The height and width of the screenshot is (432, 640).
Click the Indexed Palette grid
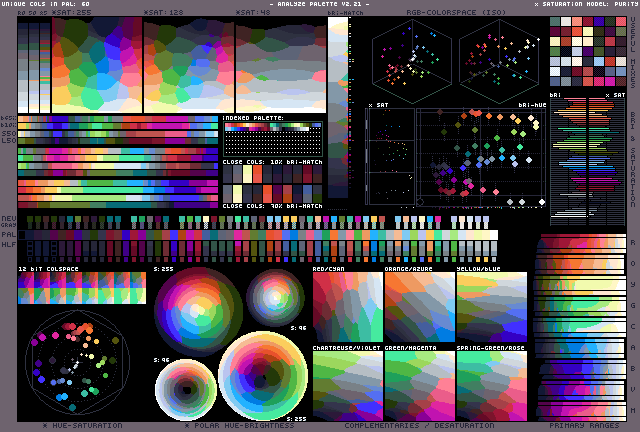273,139
